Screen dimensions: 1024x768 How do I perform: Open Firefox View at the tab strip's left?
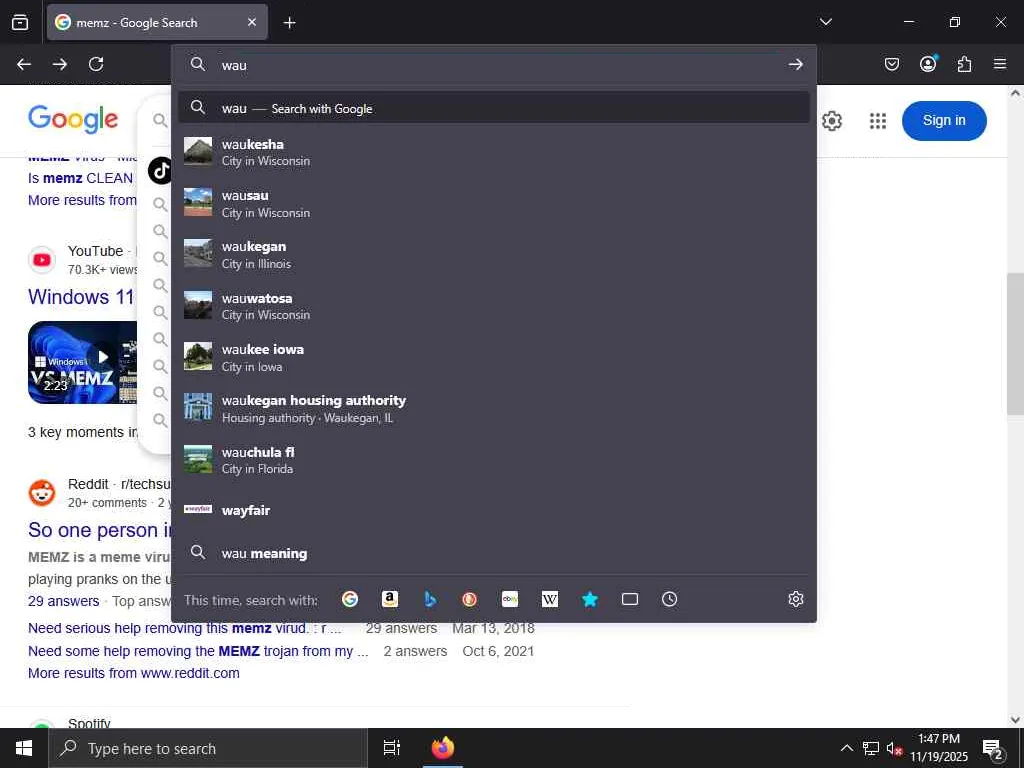click(20, 22)
